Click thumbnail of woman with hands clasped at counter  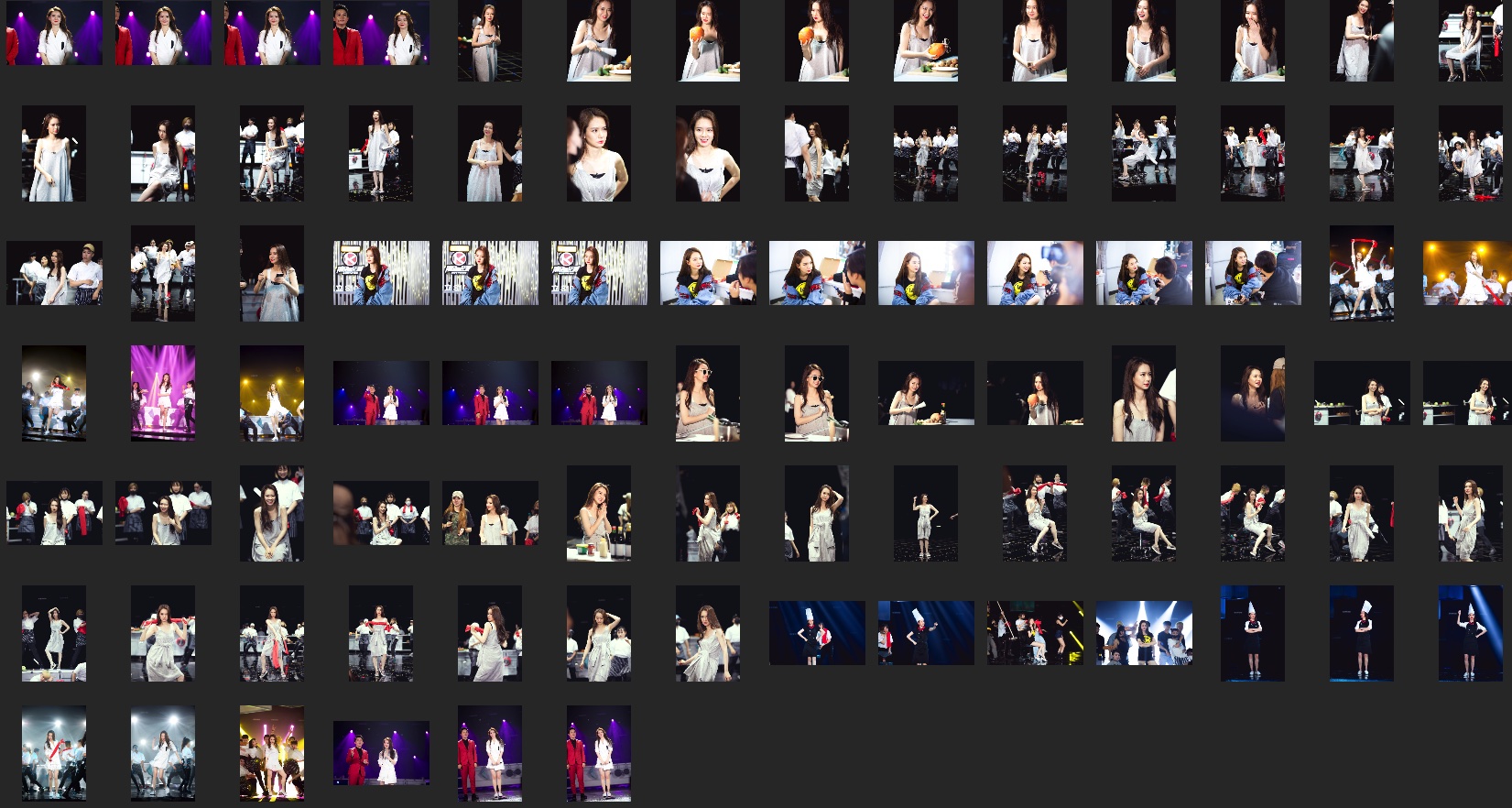pyautogui.click(x=599, y=513)
